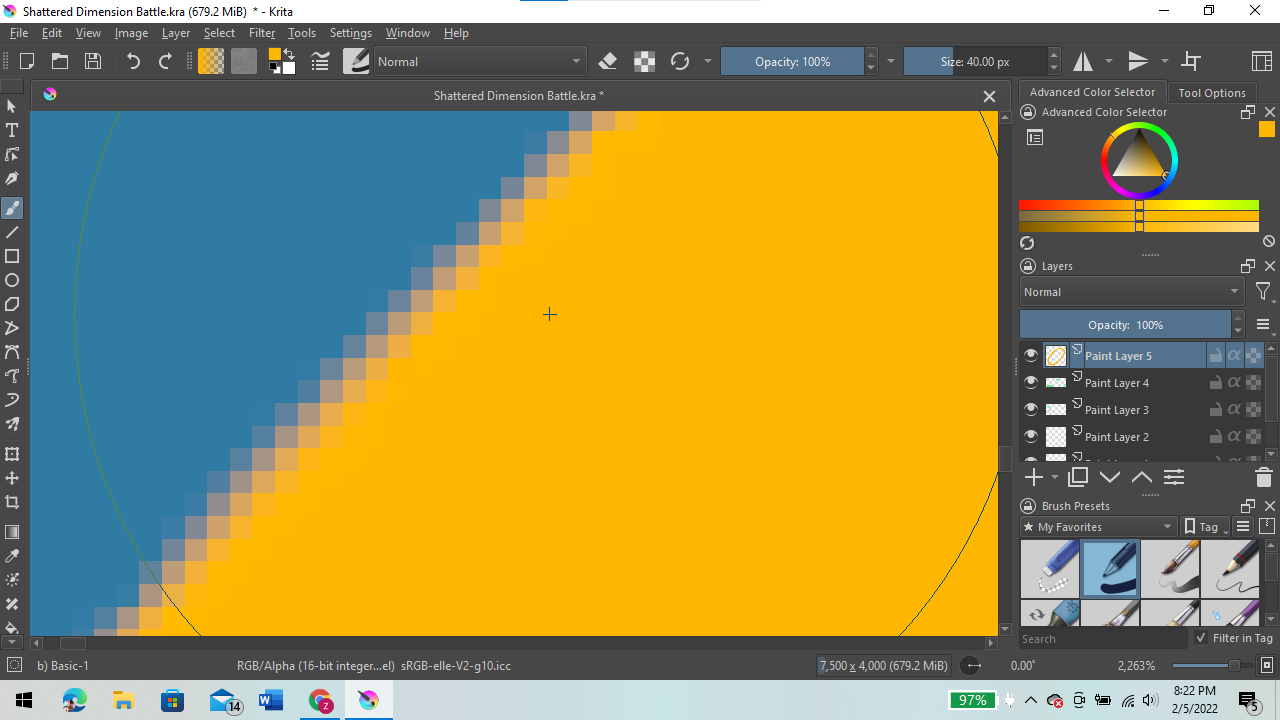The width and height of the screenshot is (1280, 720).
Task: Hide Paint Layer 2
Action: point(1031,436)
